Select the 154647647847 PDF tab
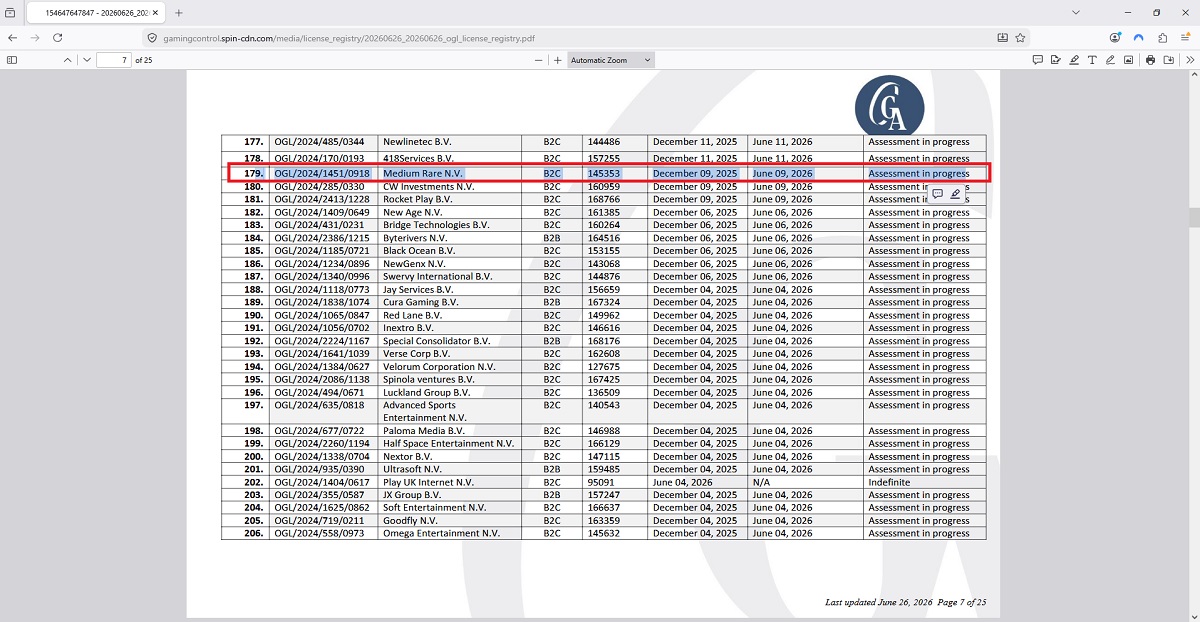This screenshot has height=622, width=1200. 96,13
